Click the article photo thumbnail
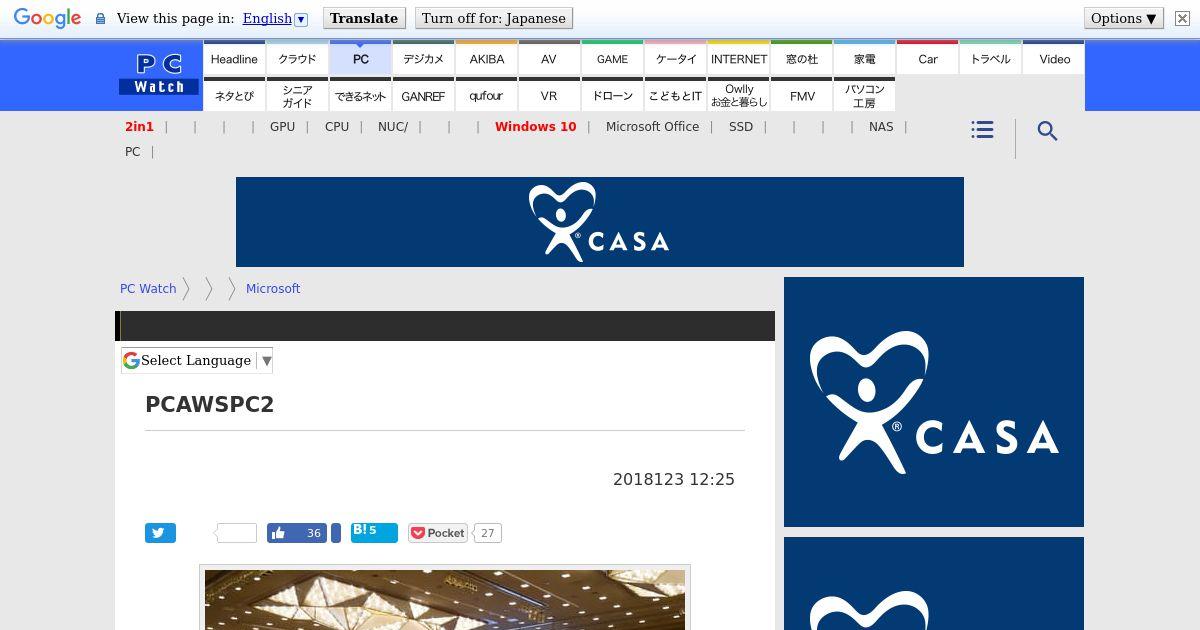 tap(445, 599)
